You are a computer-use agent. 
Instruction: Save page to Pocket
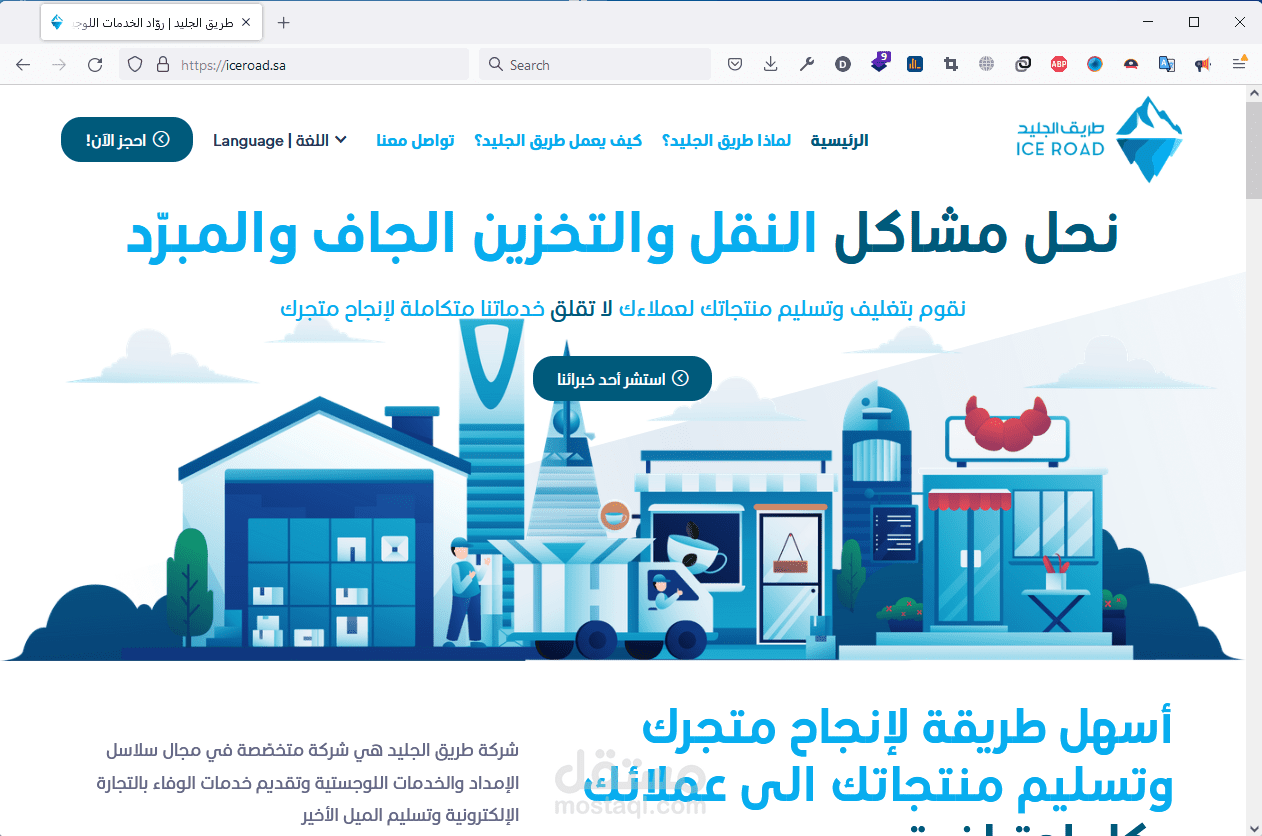[735, 63]
